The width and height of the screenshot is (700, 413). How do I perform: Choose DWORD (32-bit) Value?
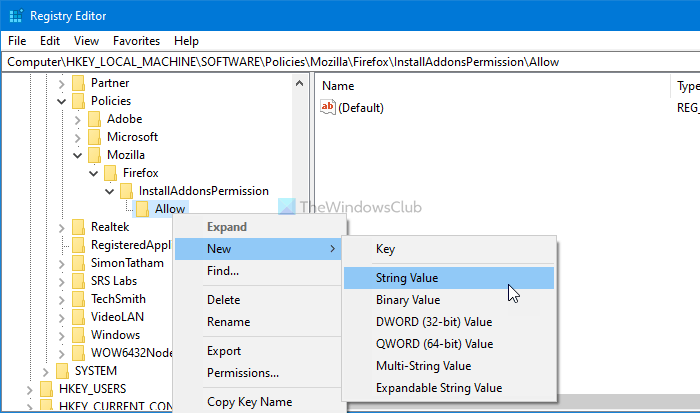click(449, 322)
